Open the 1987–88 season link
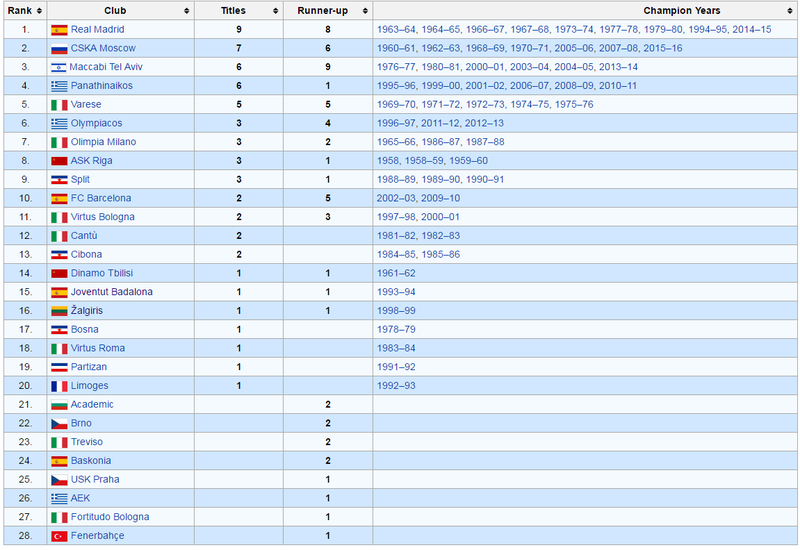This screenshot has width=800, height=550. pyautogui.click(x=485, y=142)
